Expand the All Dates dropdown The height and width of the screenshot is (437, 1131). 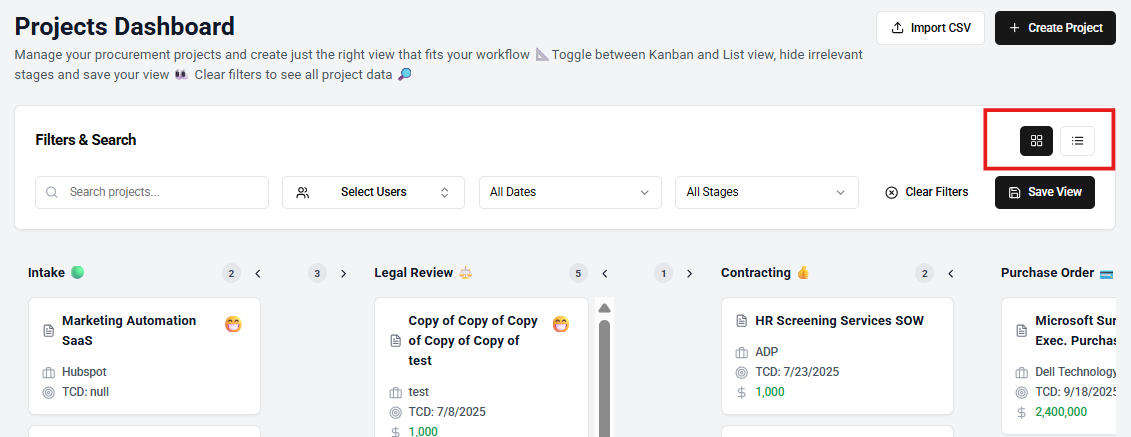tap(570, 192)
